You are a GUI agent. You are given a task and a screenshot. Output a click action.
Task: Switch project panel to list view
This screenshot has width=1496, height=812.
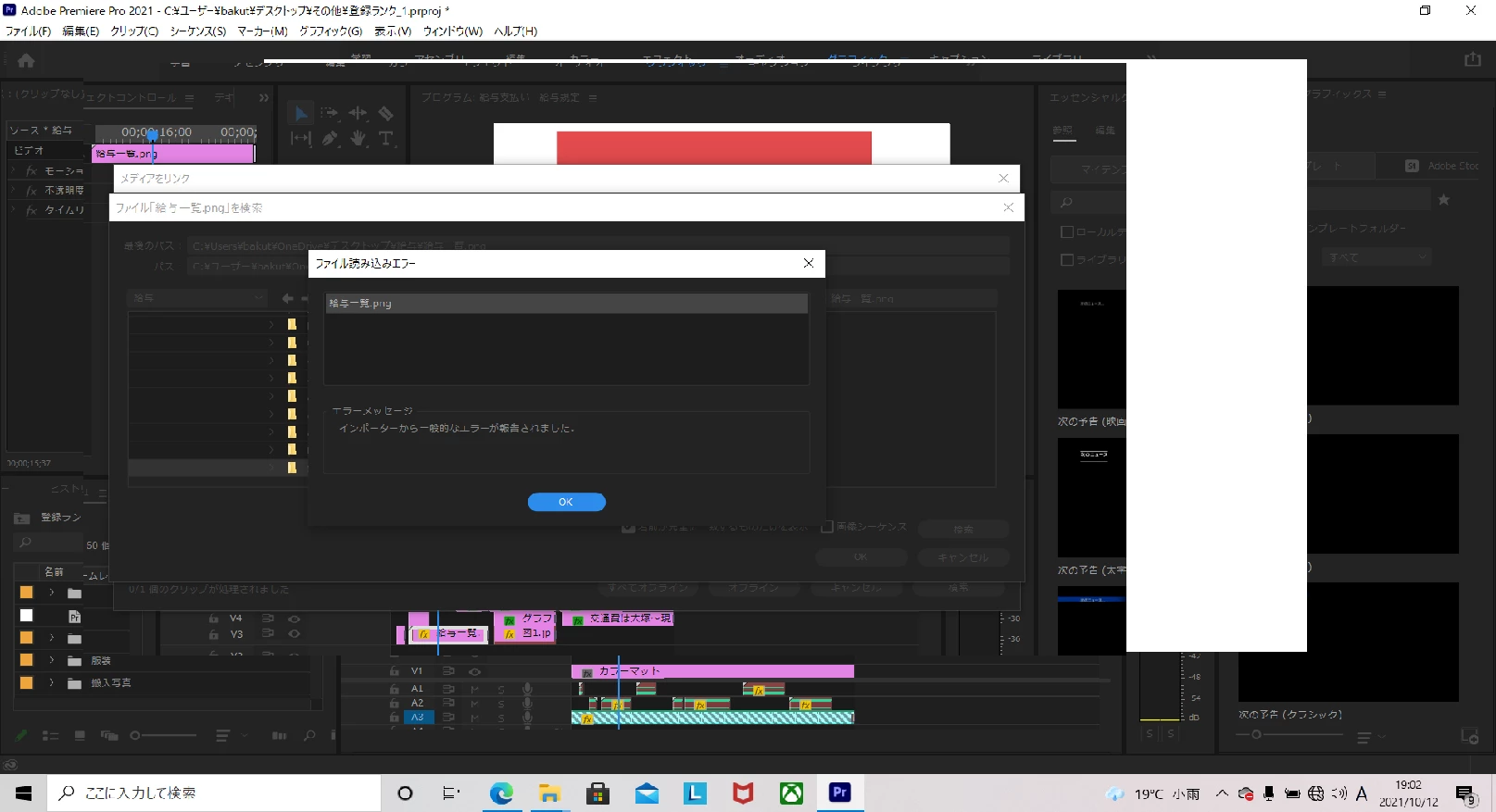(50, 735)
